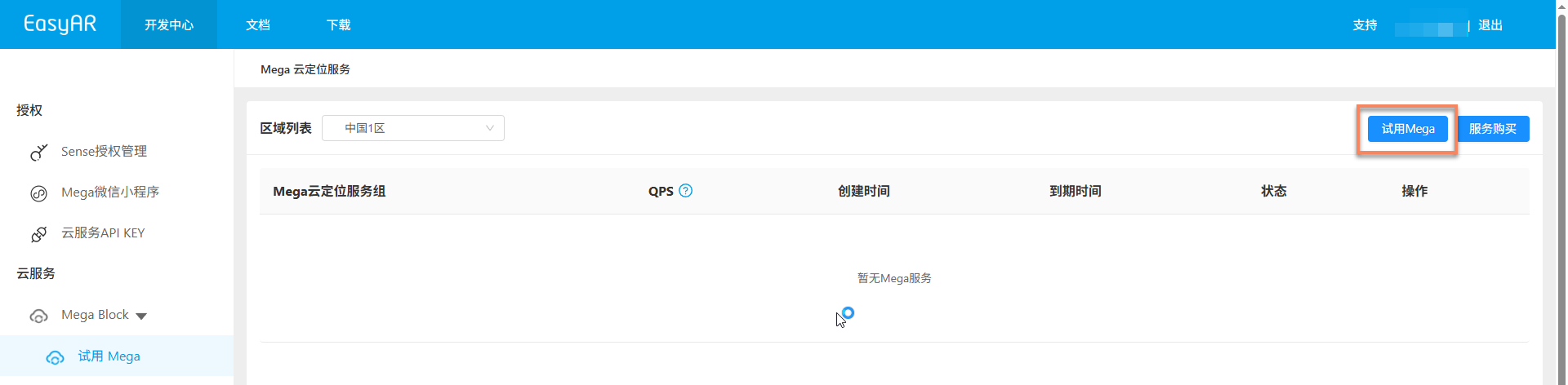This screenshot has height=385, width=1568.
Task: Open 云服务API KEY page
Action: click(103, 233)
